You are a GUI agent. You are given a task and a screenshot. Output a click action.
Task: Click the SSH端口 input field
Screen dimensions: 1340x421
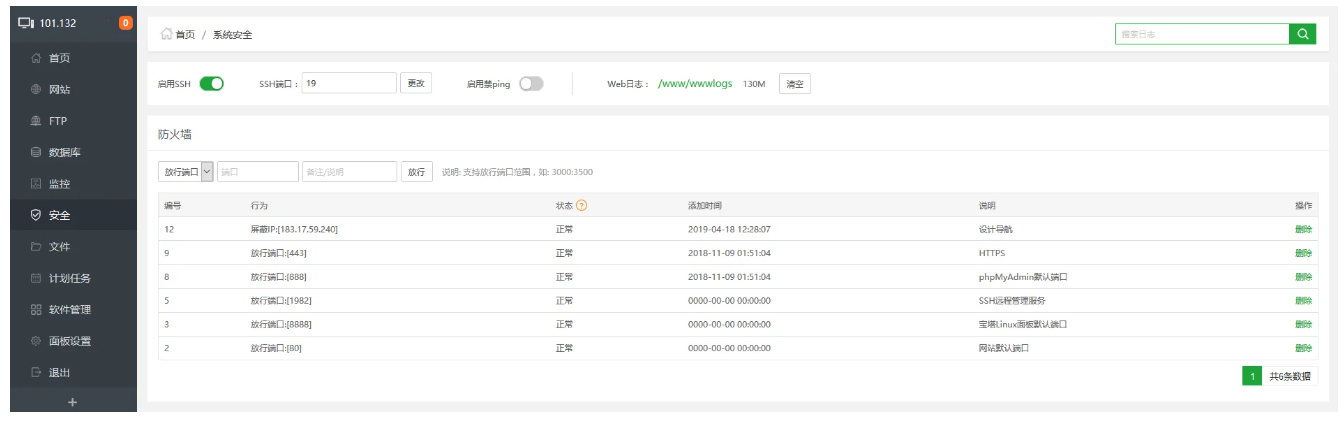point(349,84)
